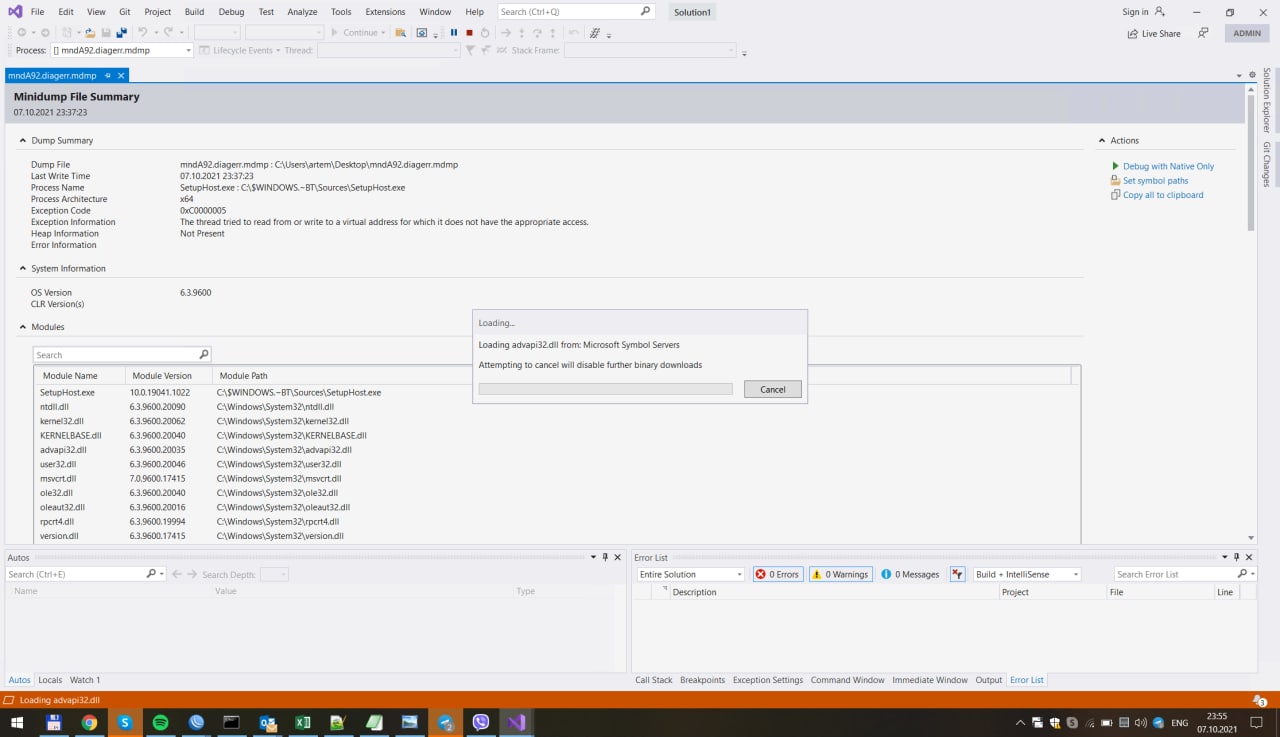Click the Send Feedback icon next to Live Share

(x=1203, y=33)
